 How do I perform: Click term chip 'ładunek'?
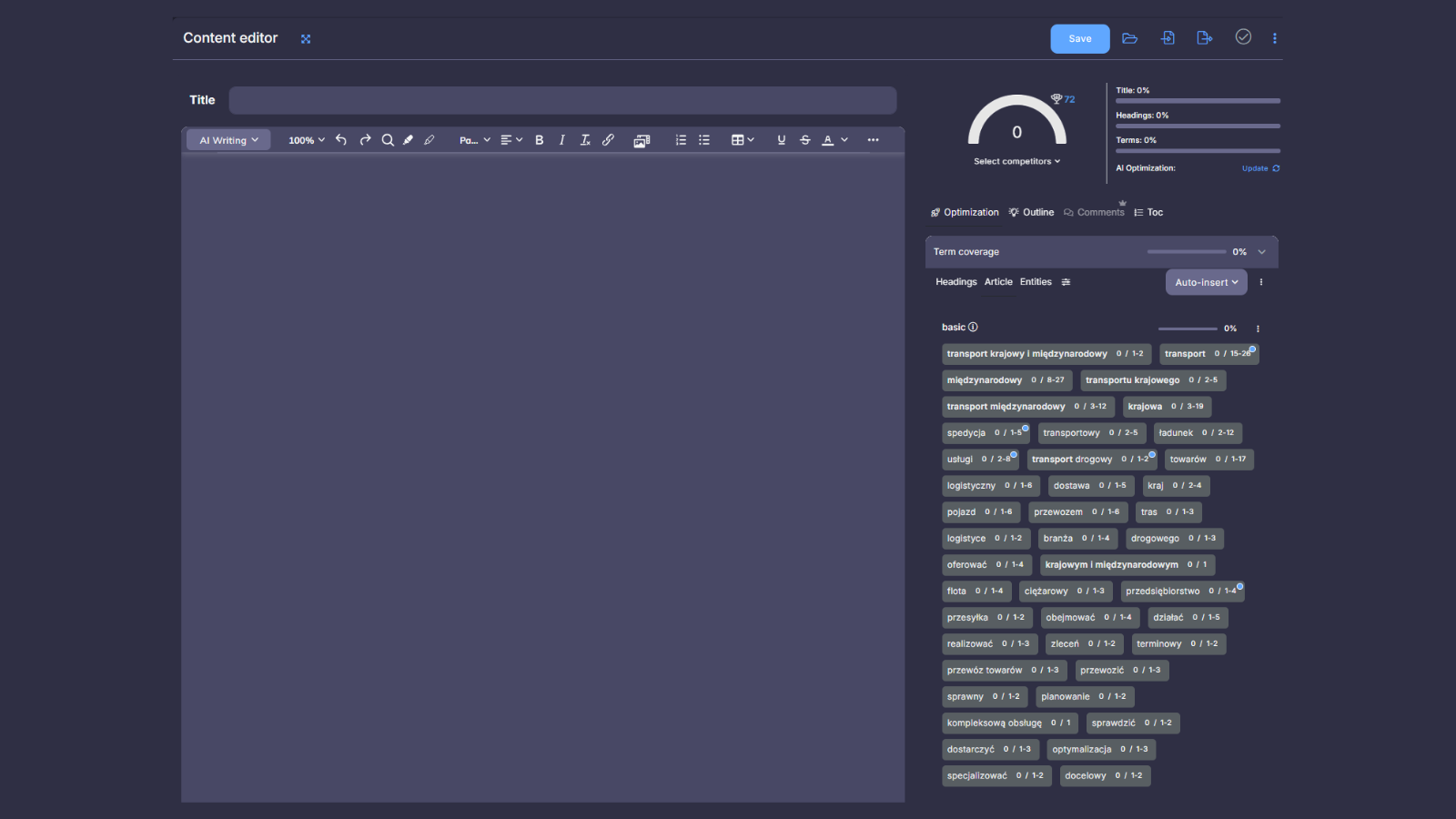[x=1198, y=433]
